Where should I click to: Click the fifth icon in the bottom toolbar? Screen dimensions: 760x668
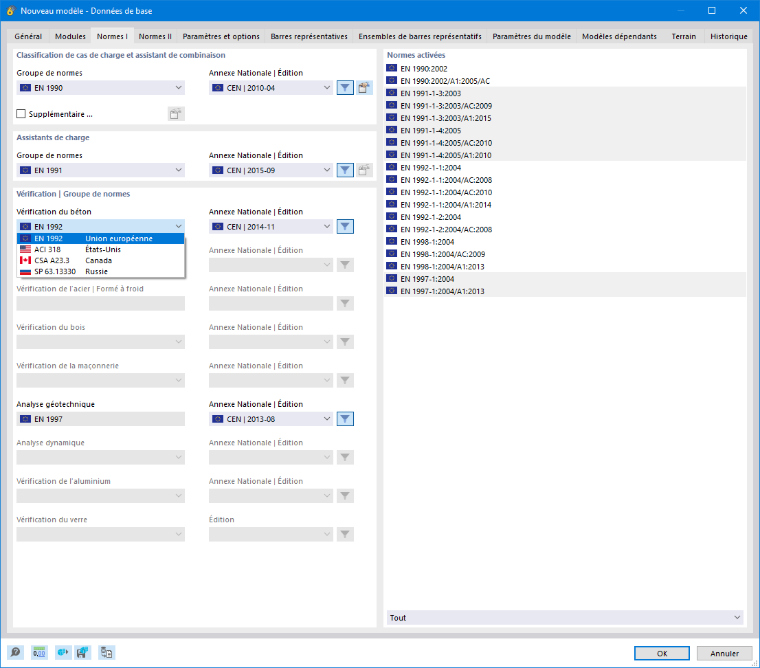click(x=106, y=652)
